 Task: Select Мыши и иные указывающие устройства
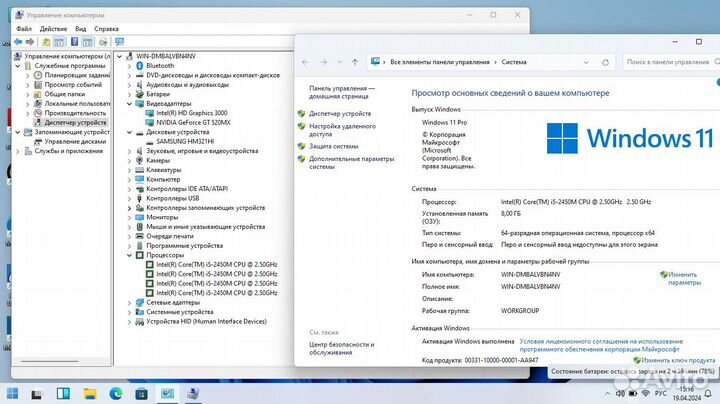pyautogui.click(x=205, y=227)
